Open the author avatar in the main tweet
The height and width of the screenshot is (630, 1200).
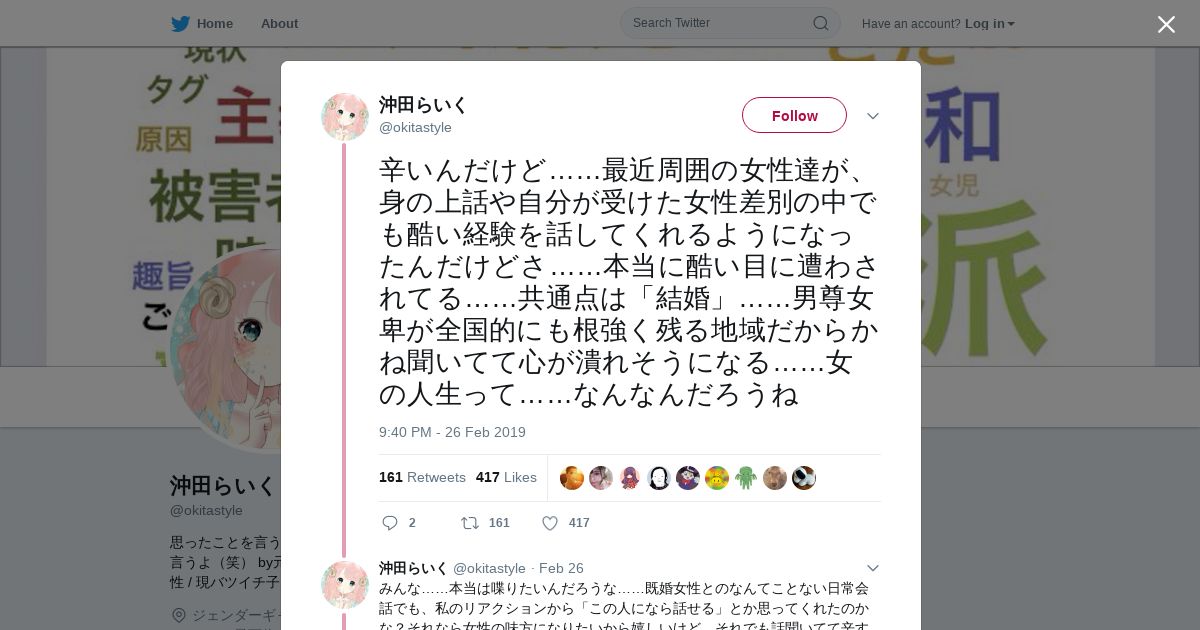point(345,117)
